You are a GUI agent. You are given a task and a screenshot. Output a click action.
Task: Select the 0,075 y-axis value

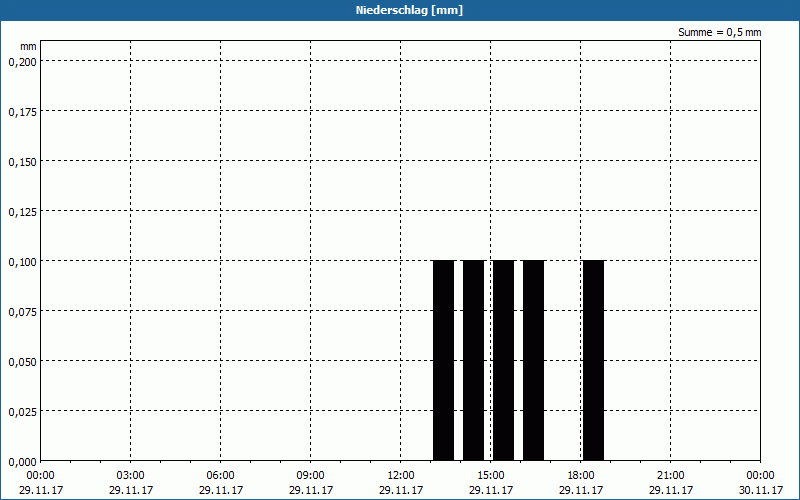(x=22, y=312)
